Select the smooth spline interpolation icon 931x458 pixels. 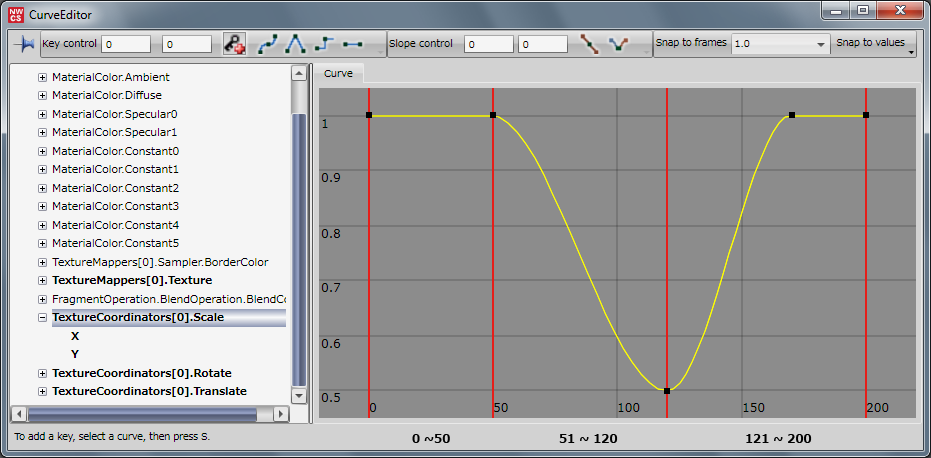(x=268, y=45)
